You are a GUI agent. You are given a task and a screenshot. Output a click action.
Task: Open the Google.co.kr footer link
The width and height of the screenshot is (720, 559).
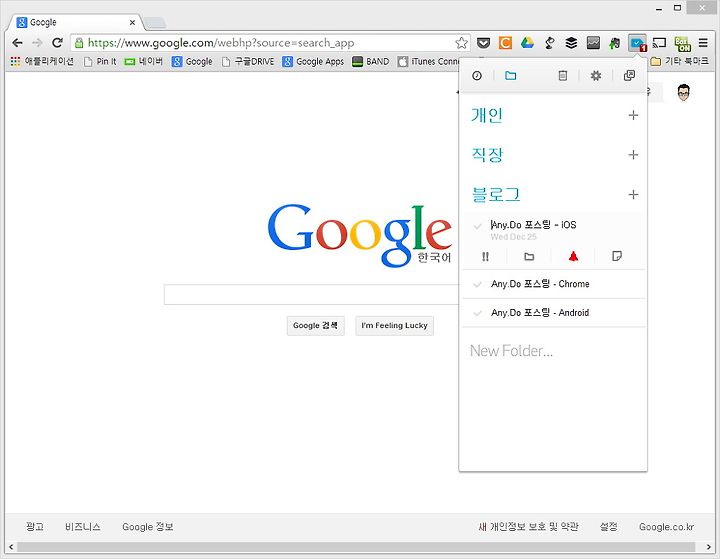pos(666,527)
